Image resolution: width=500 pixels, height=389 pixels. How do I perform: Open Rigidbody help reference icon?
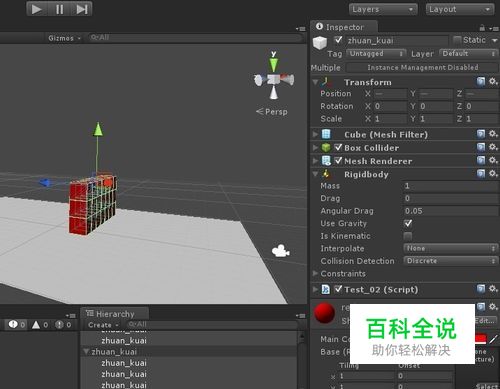pos(481,173)
